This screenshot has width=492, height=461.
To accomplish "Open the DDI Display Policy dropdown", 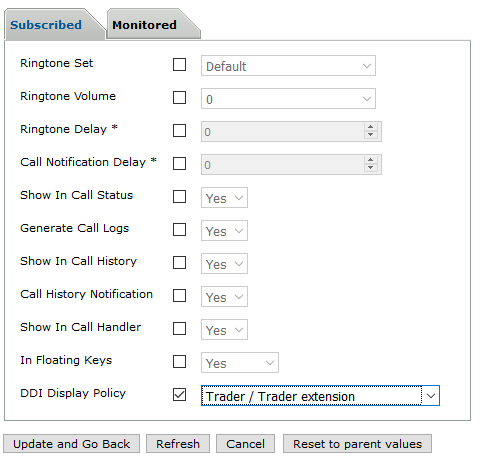I will (x=320, y=396).
